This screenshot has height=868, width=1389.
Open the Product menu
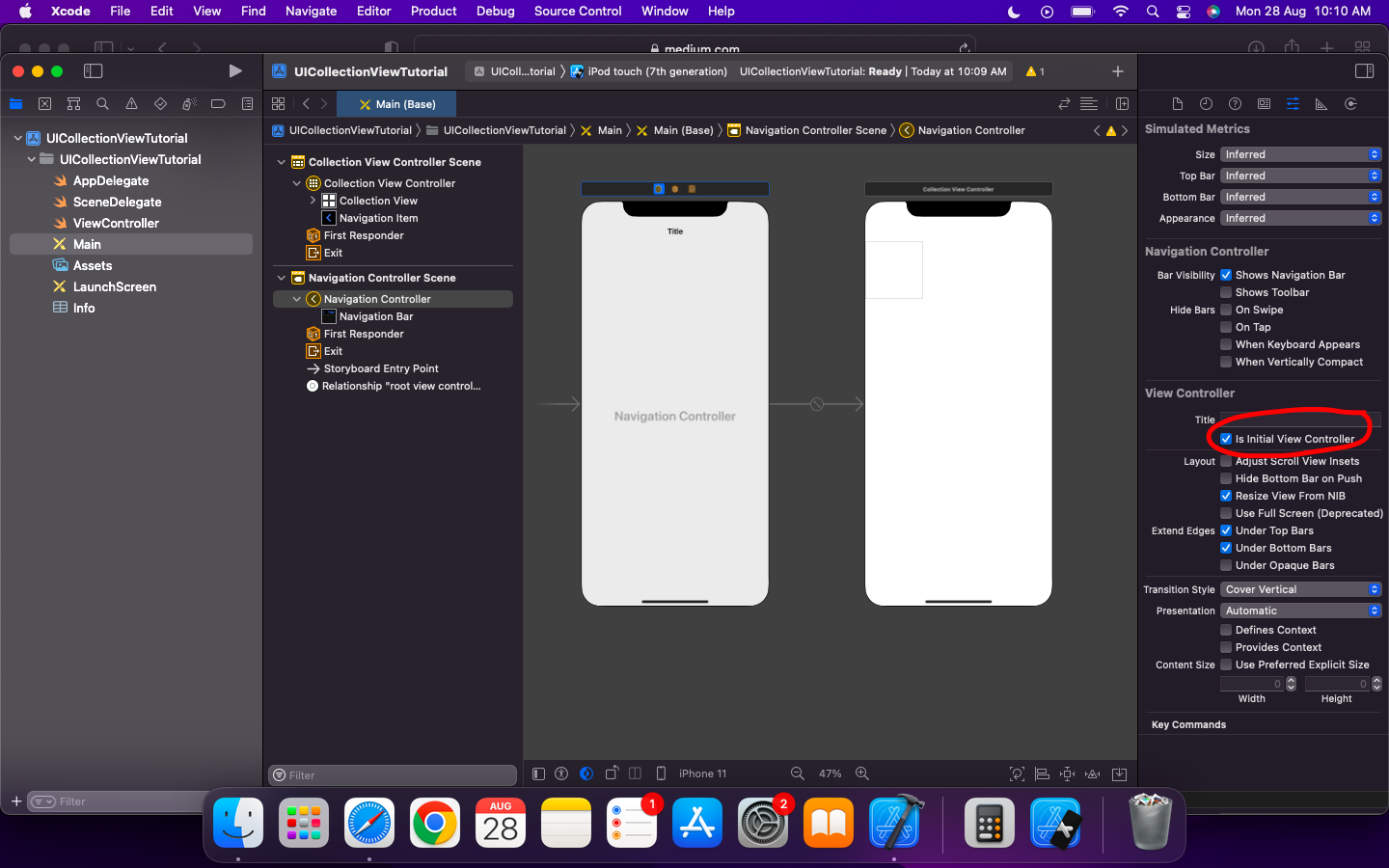click(x=433, y=11)
